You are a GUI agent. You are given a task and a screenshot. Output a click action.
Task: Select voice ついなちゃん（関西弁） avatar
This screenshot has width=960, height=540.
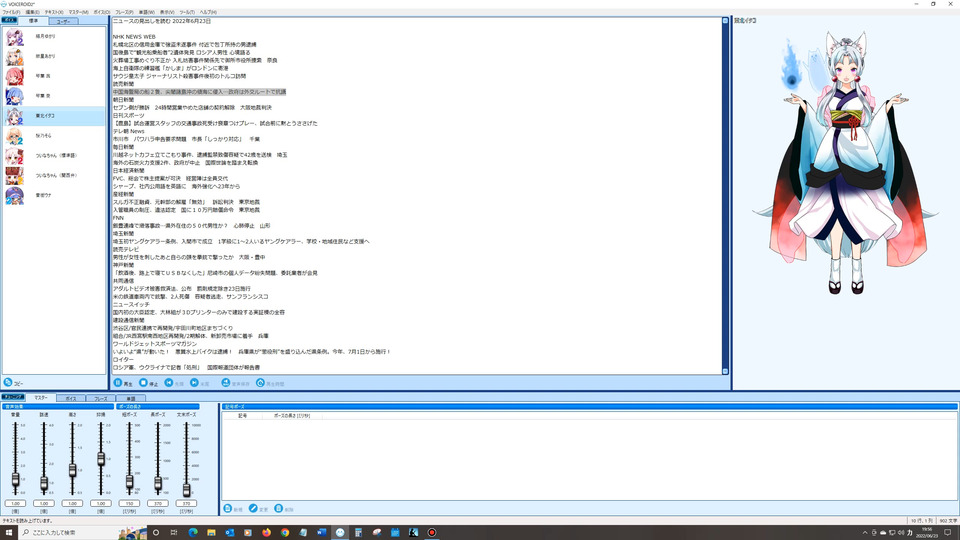pos(15,176)
